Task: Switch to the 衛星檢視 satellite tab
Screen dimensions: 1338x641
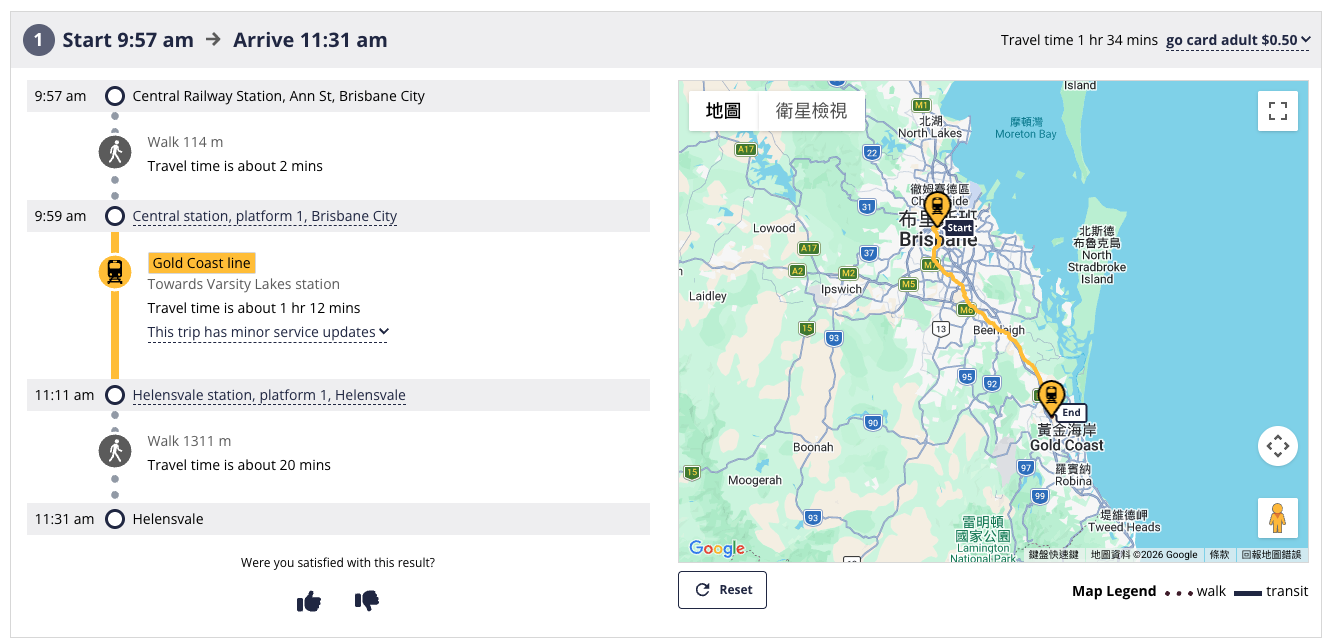Action: tap(811, 111)
